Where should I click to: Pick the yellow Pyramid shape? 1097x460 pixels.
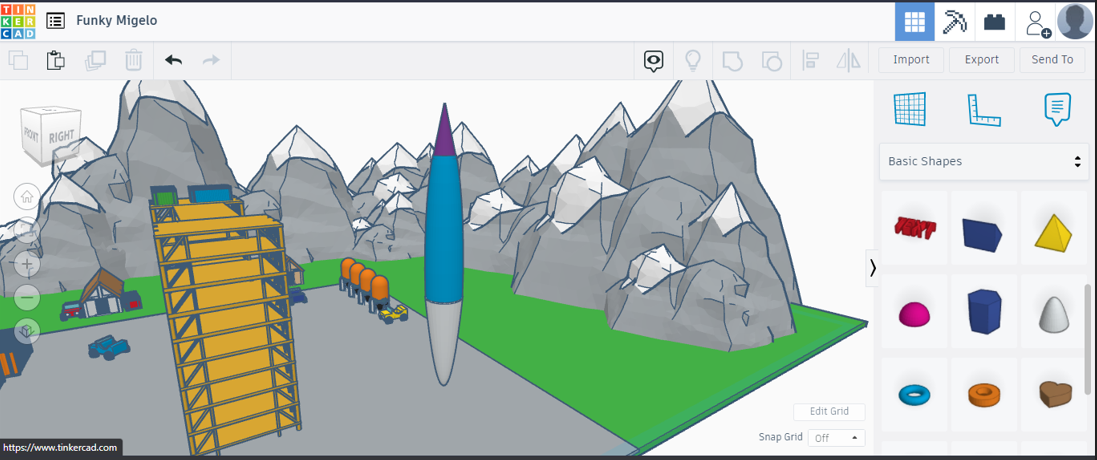click(1054, 232)
